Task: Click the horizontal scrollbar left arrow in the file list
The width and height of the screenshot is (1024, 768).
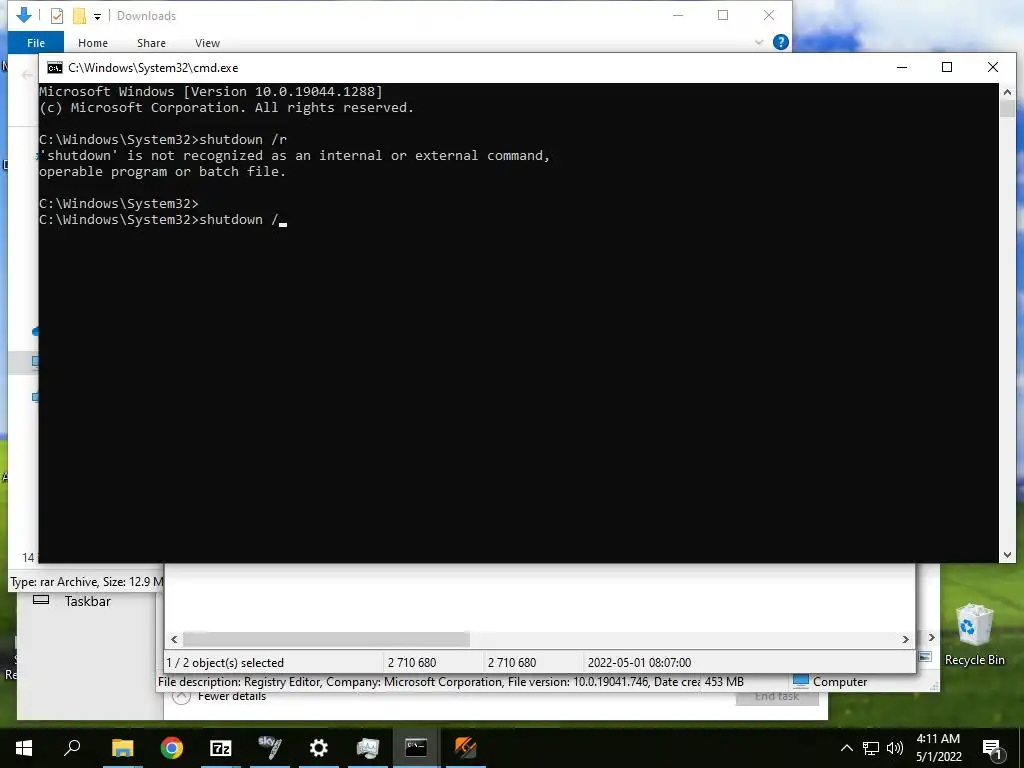Action: (174, 639)
